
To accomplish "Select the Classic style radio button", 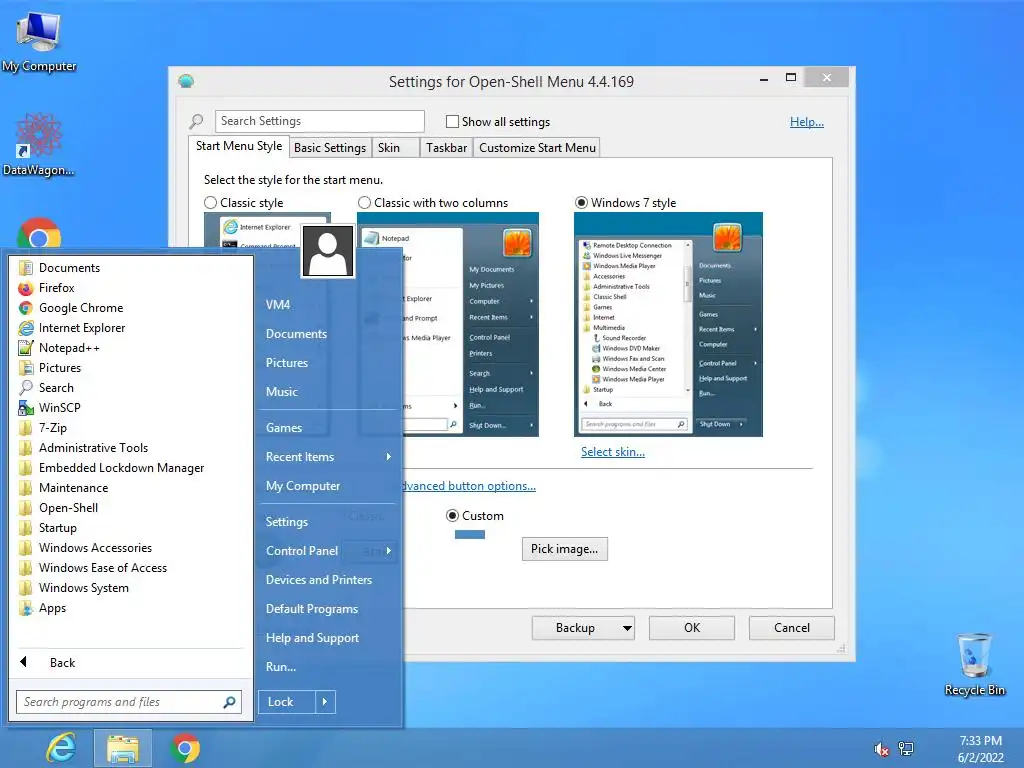I will coord(210,202).
